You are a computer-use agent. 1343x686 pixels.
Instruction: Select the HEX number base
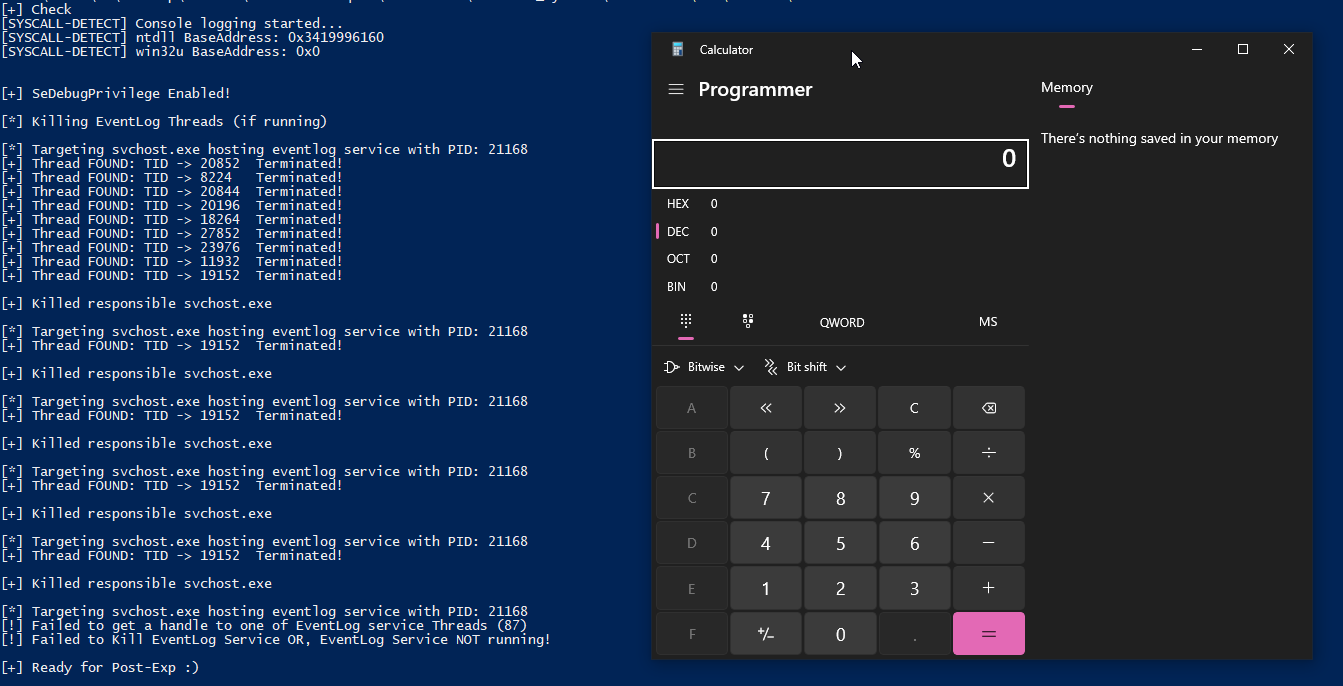840,204
